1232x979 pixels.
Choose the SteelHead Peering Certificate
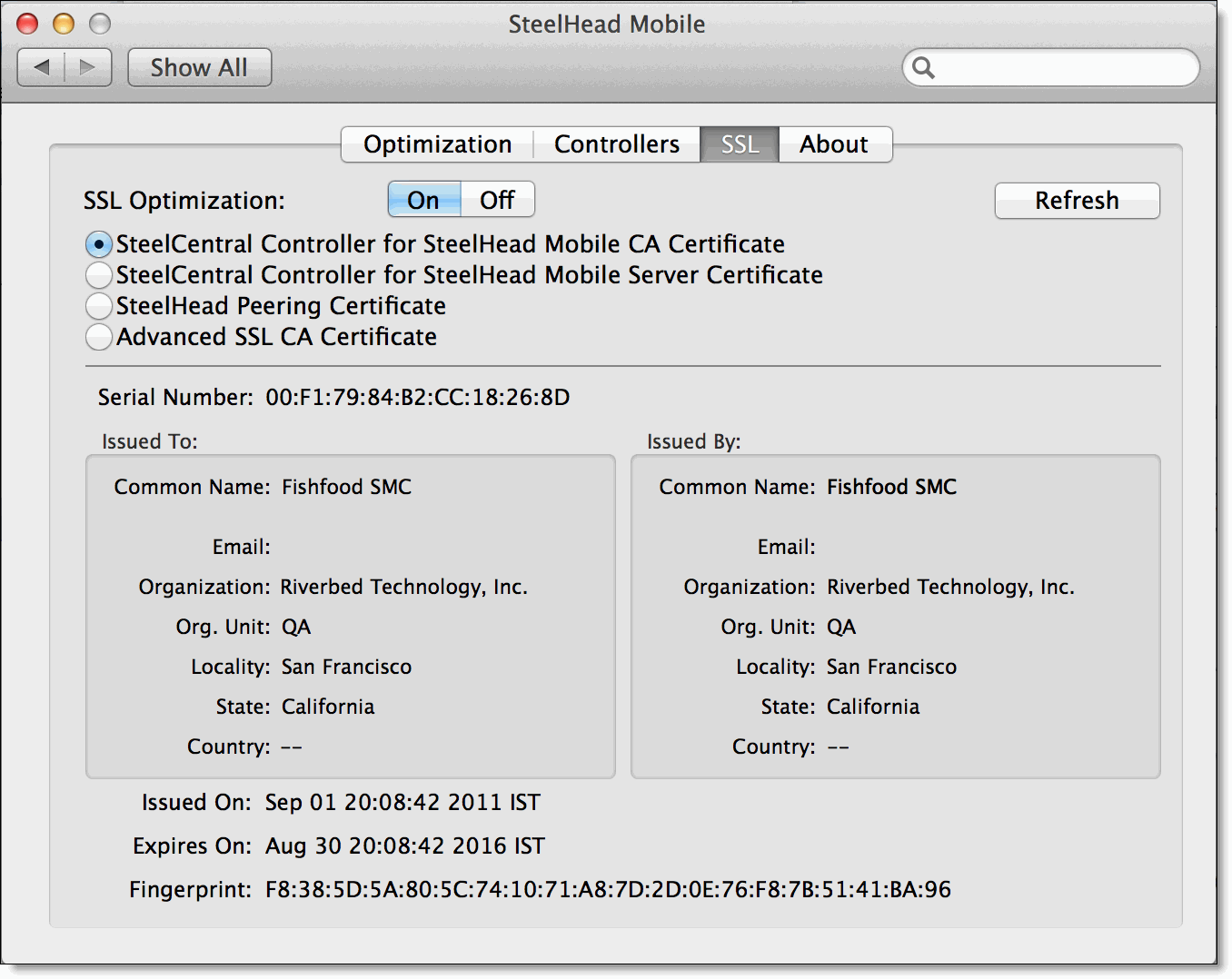click(99, 306)
